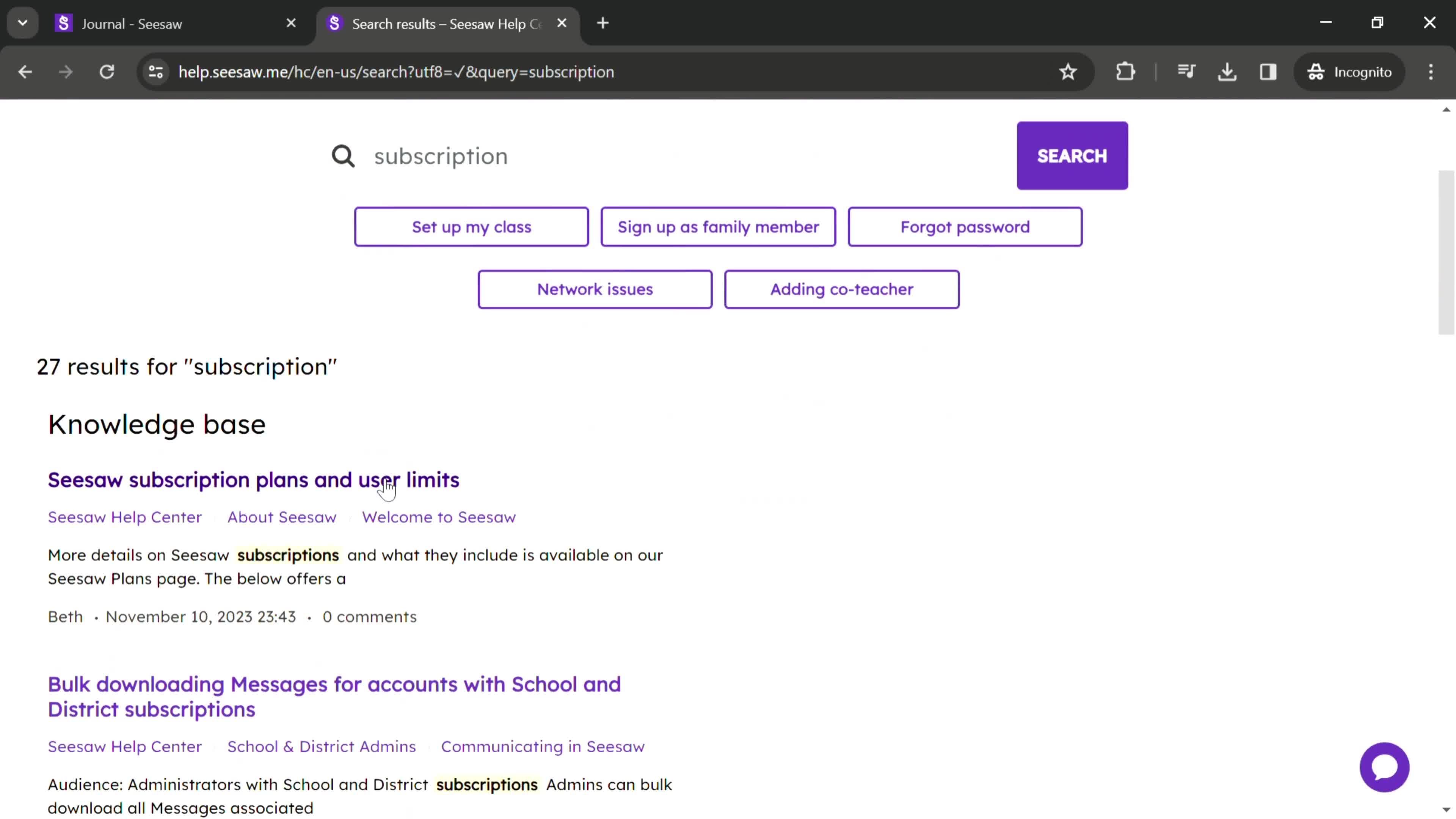Open Chrome three-dot menu
The width and height of the screenshot is (1456, 819).
click(x=1431, y=72)
